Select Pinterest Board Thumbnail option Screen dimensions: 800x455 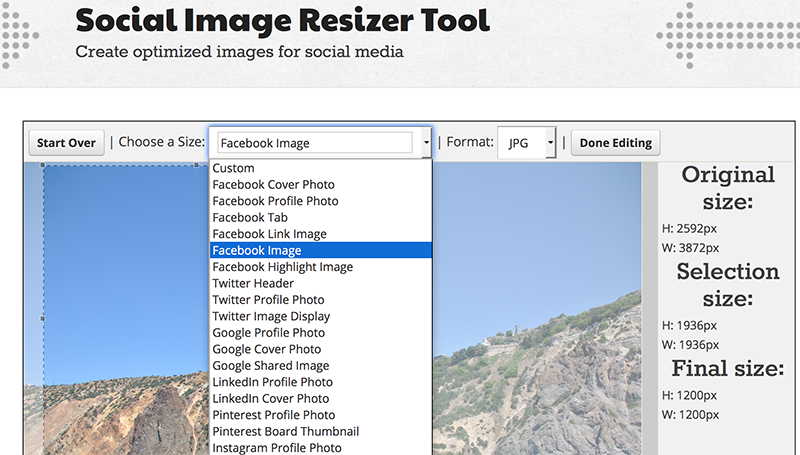tap(320, 431)
